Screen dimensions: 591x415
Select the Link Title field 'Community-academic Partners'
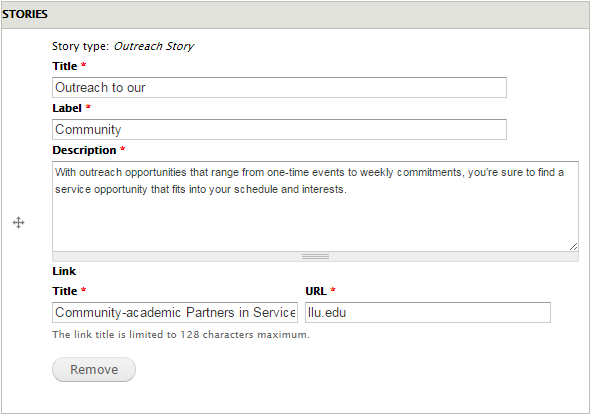tap(175, 312)
